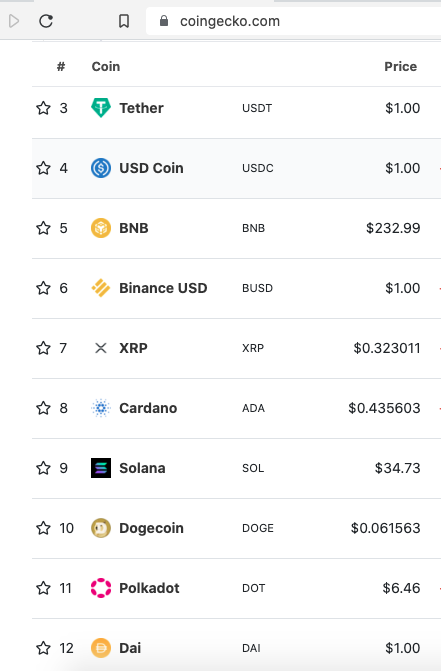Click the Polkadot logo icon

(101, 588)
